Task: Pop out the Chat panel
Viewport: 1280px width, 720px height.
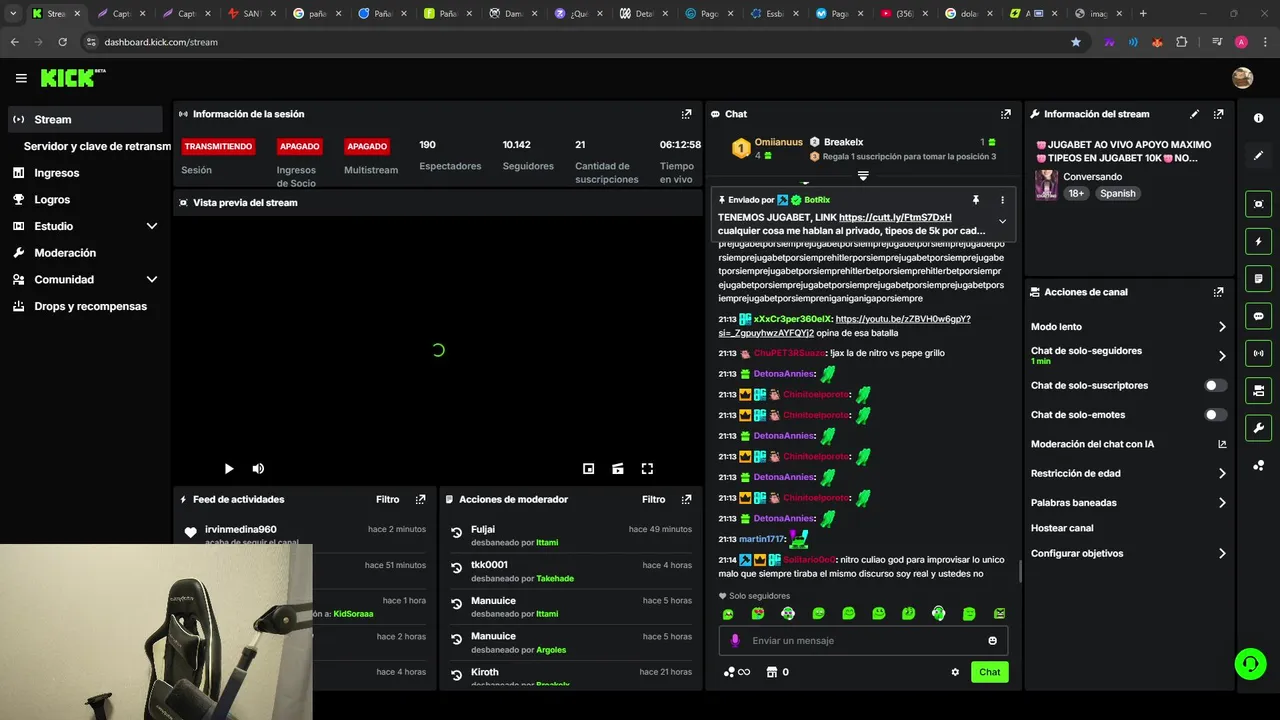Action: (1005, 114)
